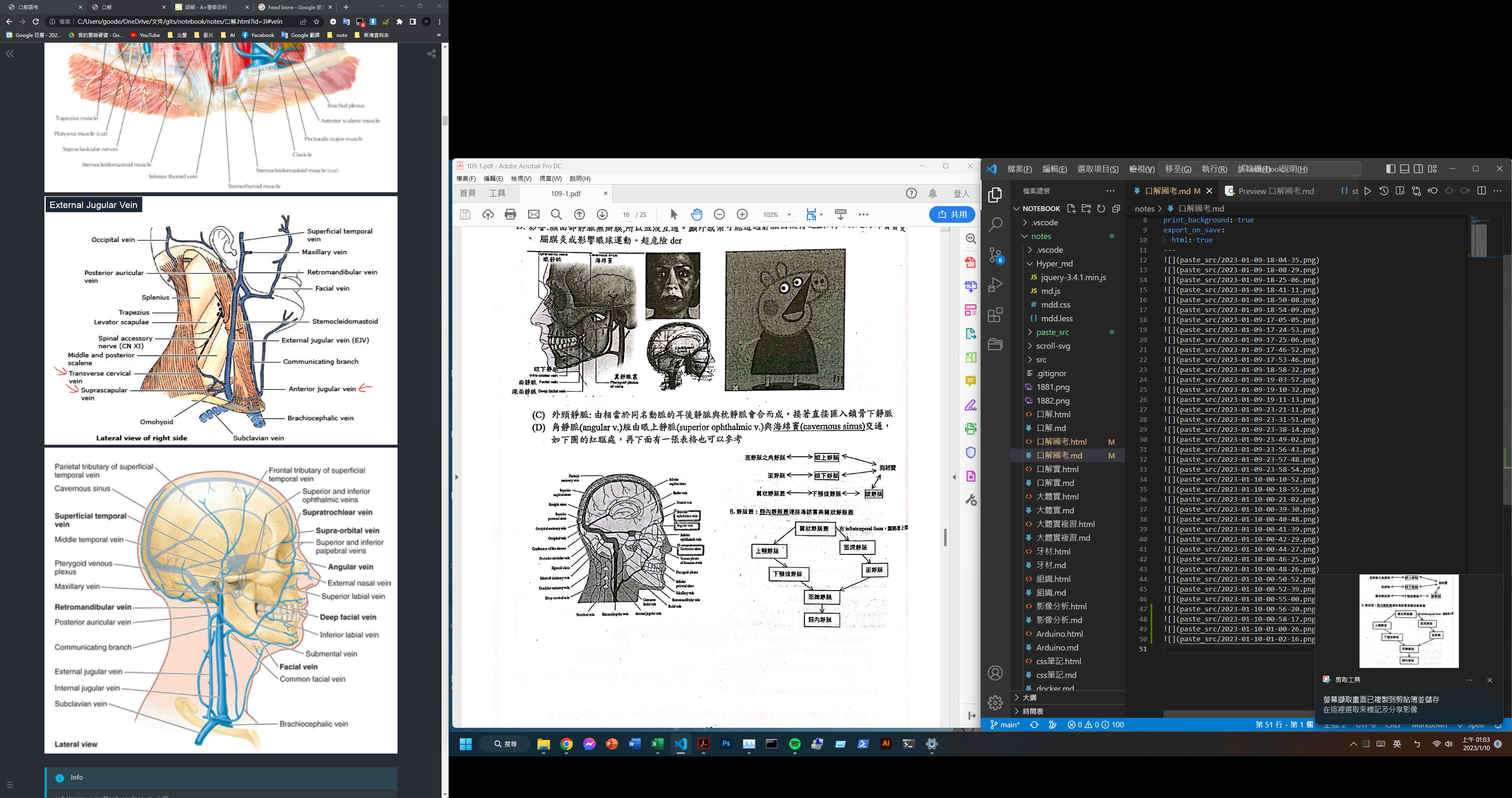
Task: Click the Acrobat page number field
Action: [626, 215]
